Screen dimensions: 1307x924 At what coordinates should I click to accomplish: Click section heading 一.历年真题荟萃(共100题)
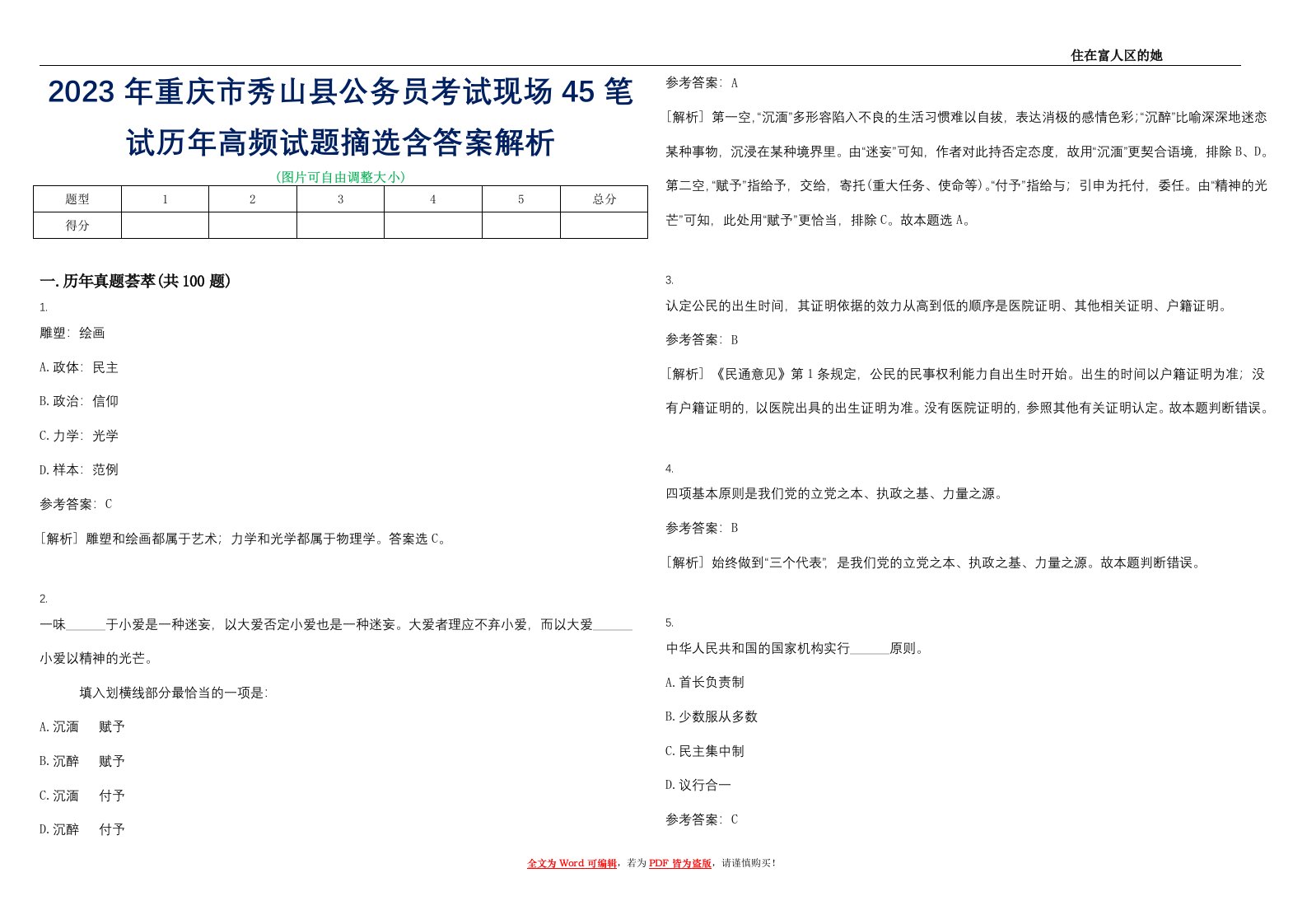coord(135,282)
